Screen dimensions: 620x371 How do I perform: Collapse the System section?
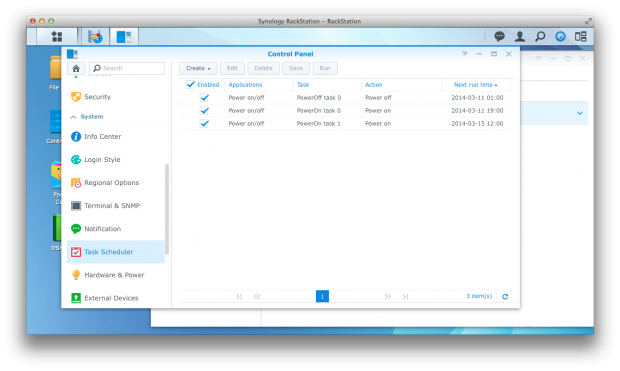[x=73, y=117]
